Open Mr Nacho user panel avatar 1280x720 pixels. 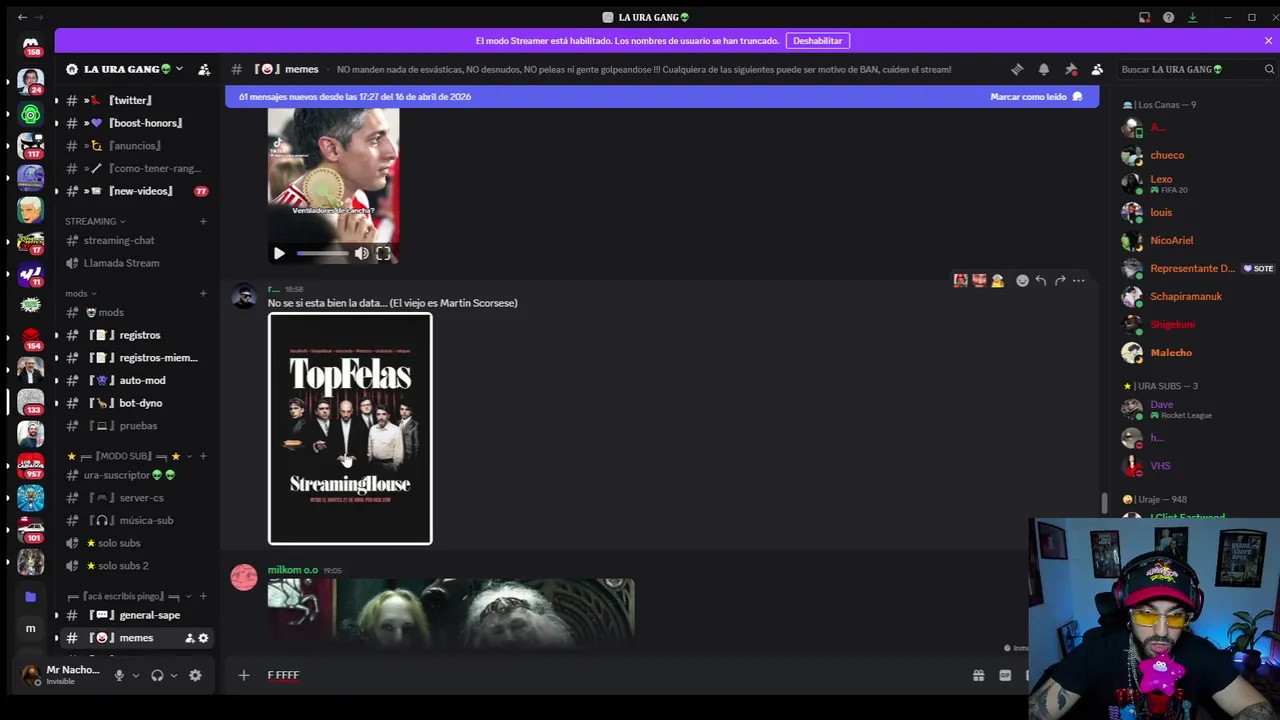pos(31,675)
